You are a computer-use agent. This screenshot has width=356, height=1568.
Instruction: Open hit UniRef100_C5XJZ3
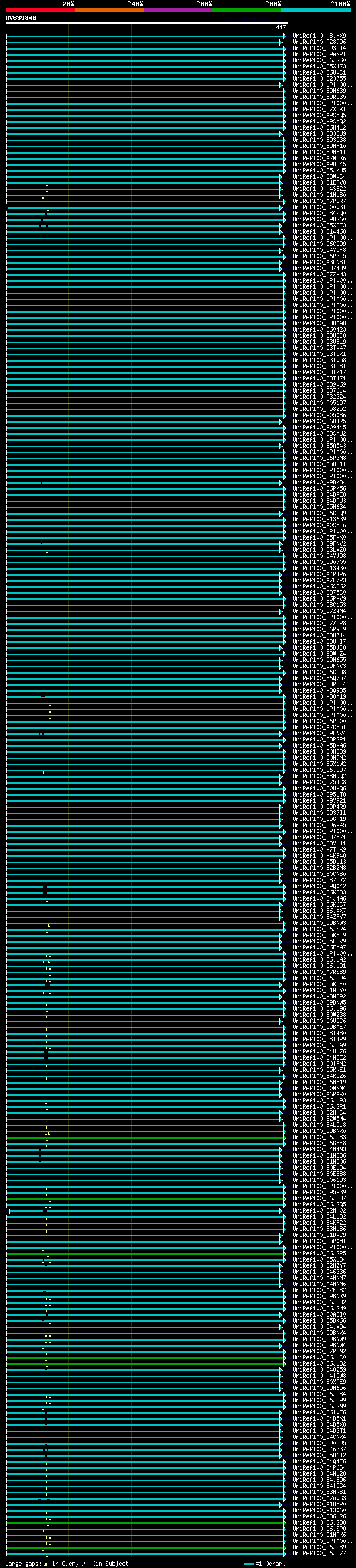(319, 66)
